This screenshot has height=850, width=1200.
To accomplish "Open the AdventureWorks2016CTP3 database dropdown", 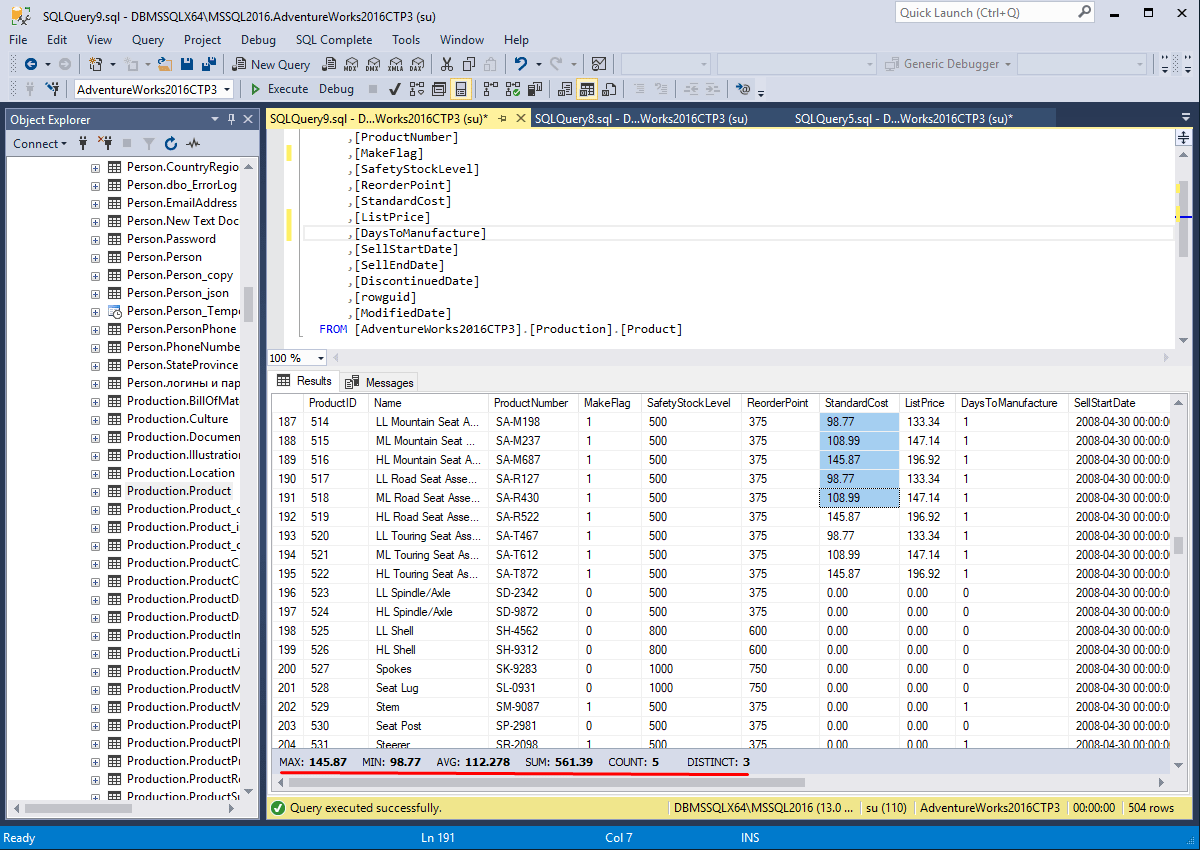I will click(227, 89).
